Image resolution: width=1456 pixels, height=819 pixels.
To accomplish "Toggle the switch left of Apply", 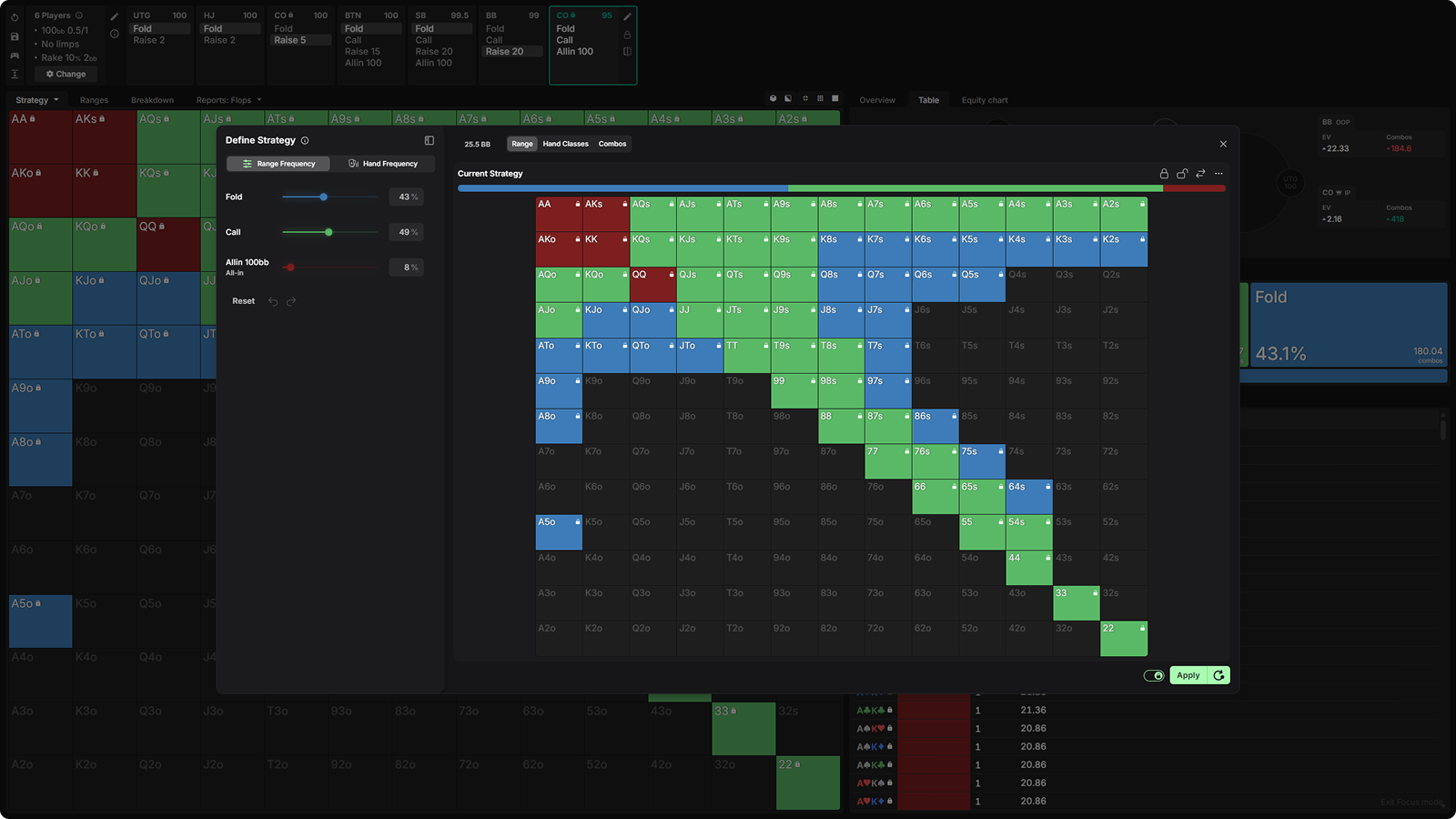I will coord(1154,675).
